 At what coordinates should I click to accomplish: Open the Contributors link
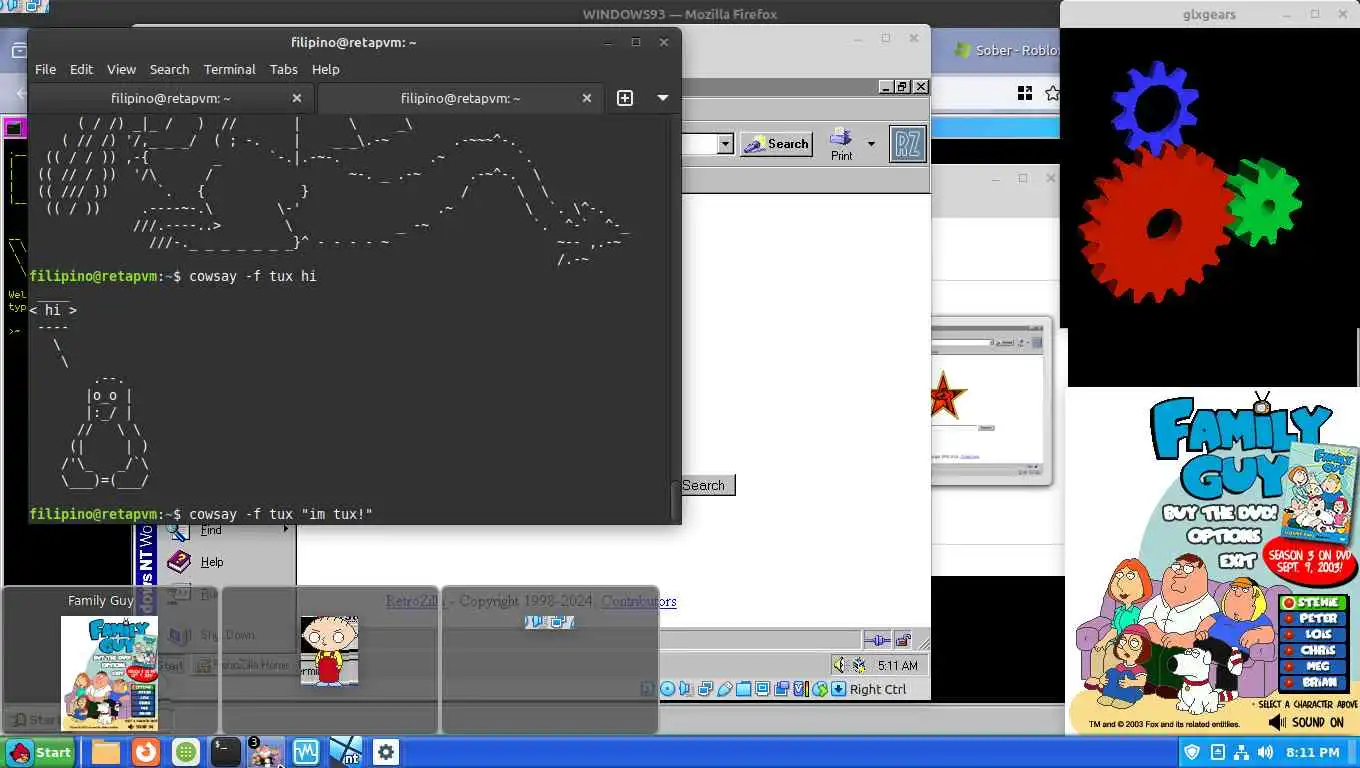(x=639, y=601)
